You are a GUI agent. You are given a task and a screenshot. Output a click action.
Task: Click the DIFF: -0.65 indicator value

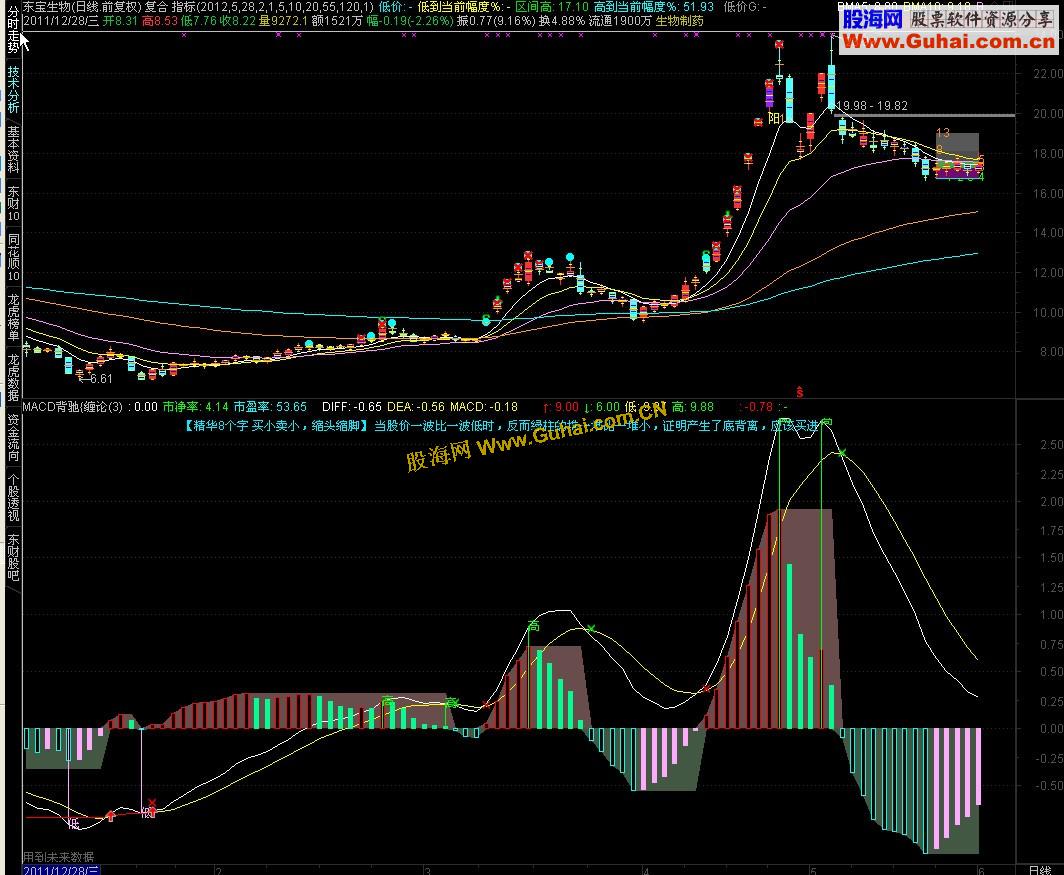pyautogui.click(x=352, y=407)
